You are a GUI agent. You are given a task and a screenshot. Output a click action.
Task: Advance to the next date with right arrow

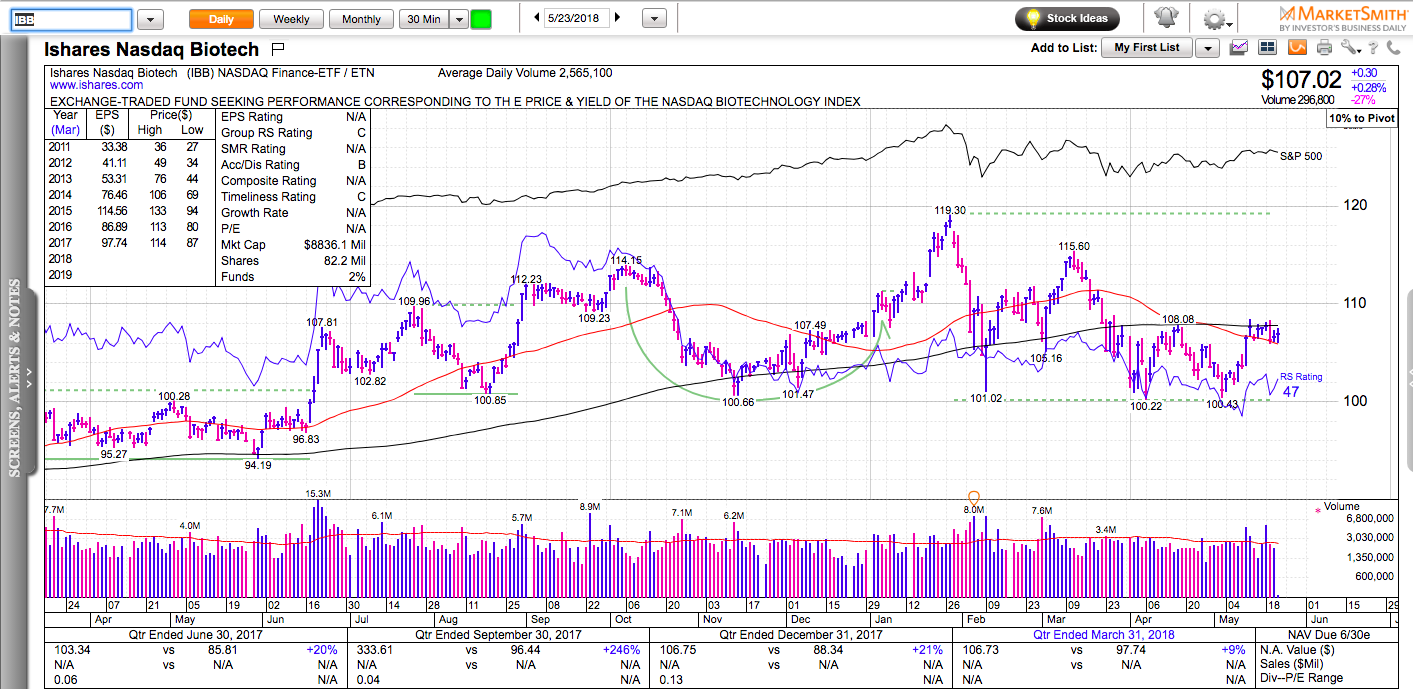pos(617,18)
